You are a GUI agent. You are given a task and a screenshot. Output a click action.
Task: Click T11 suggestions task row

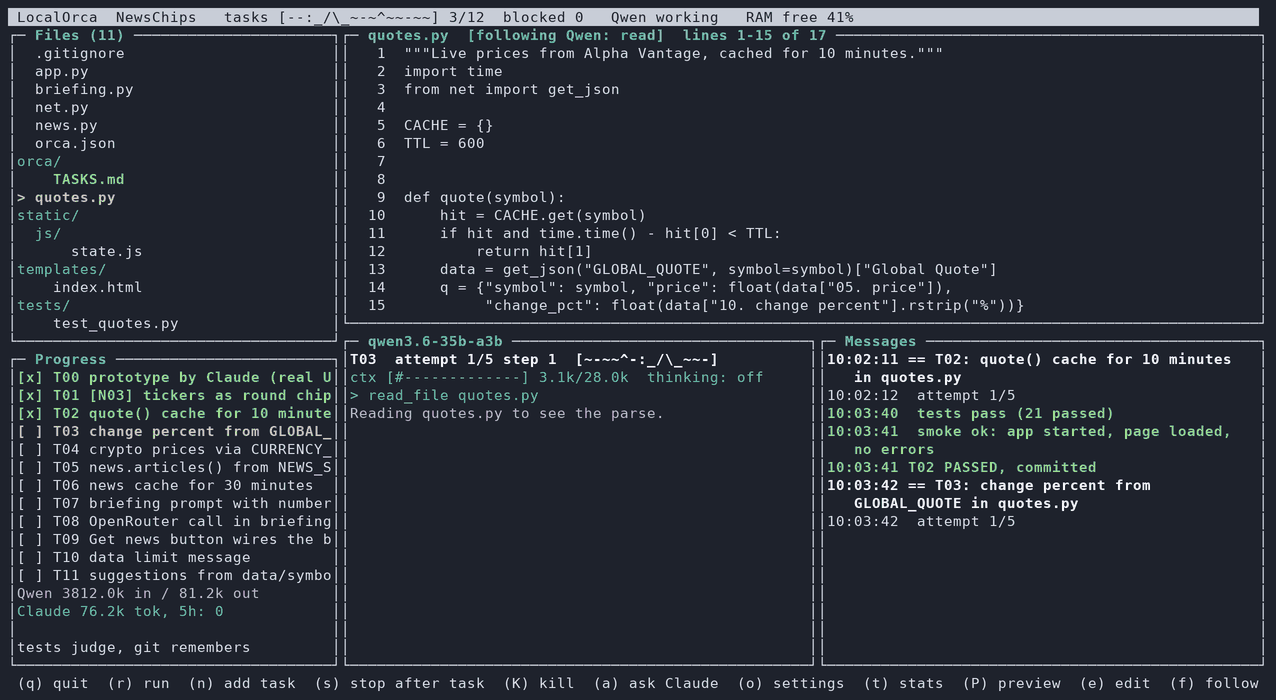(x=174, y=575)
